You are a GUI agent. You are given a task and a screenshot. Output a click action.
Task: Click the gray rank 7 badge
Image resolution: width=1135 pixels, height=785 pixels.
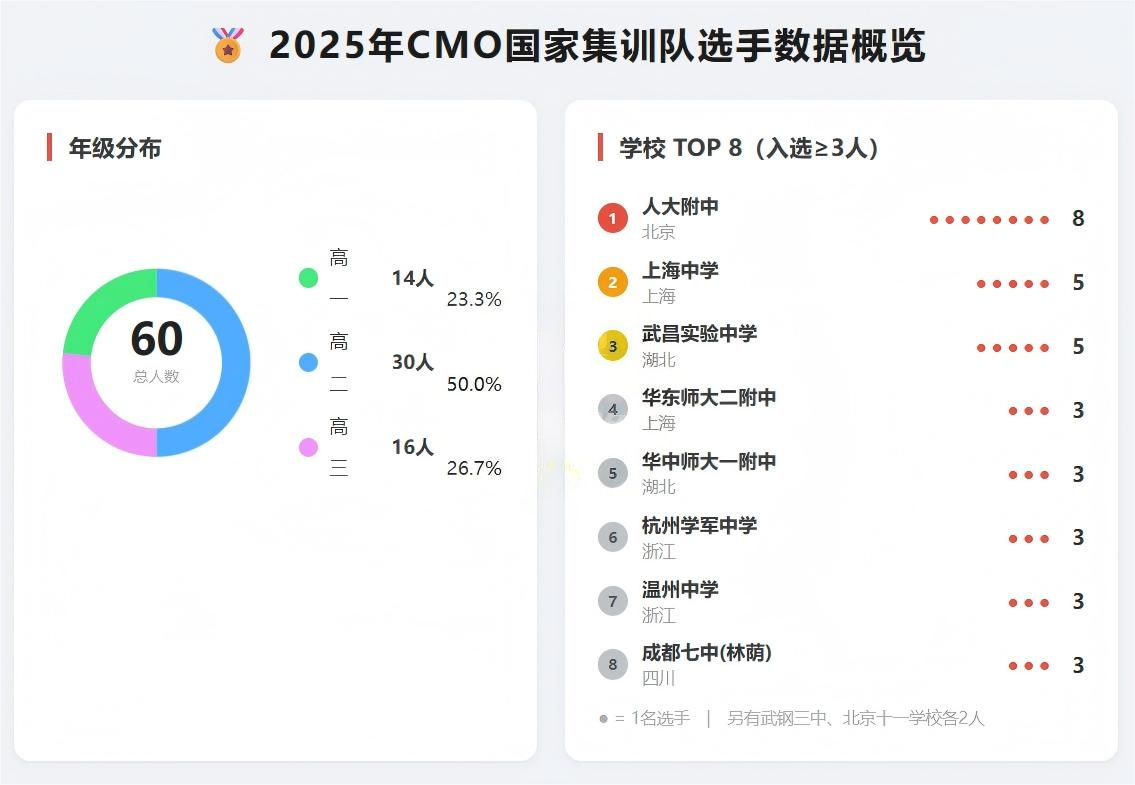tap(613, 601)
